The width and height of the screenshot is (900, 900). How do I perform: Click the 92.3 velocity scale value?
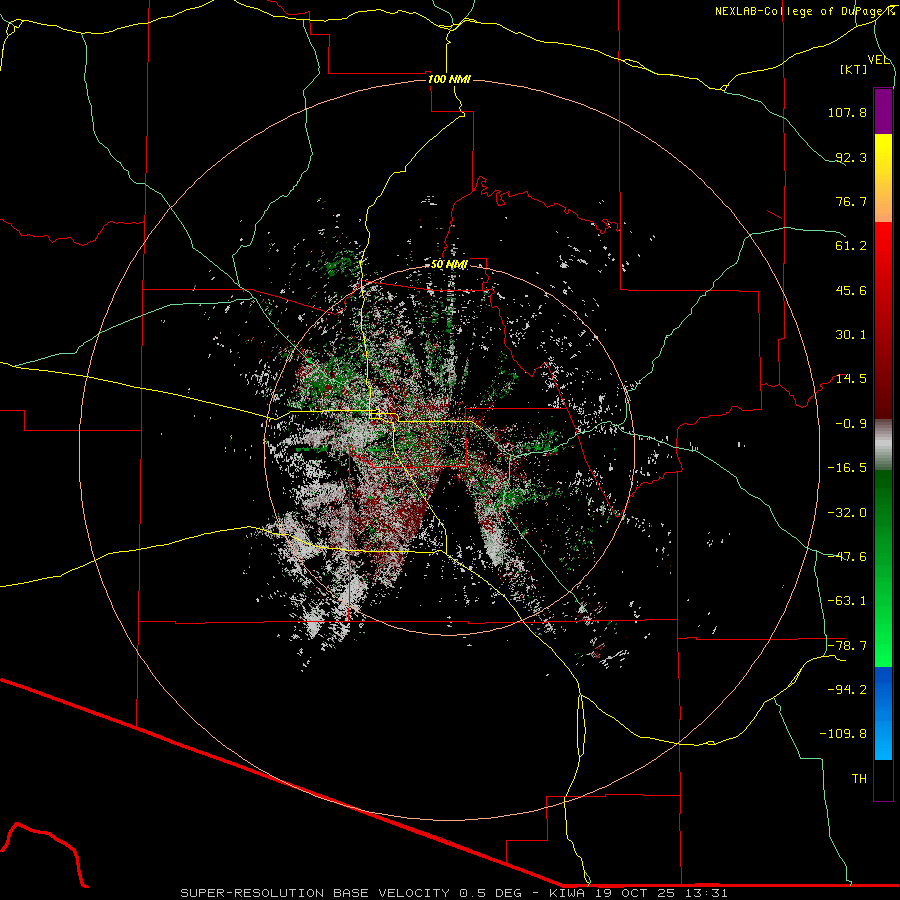pos(851,157)
